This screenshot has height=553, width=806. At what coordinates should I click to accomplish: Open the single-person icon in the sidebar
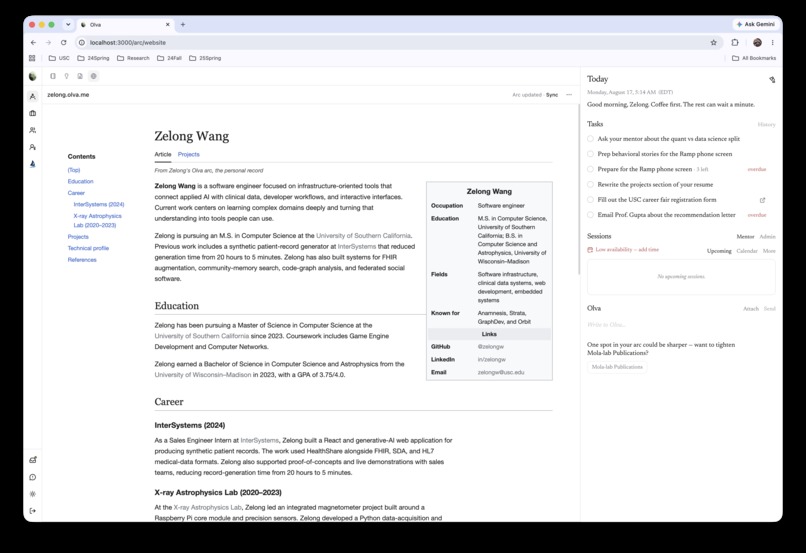(x=32, y=147)
